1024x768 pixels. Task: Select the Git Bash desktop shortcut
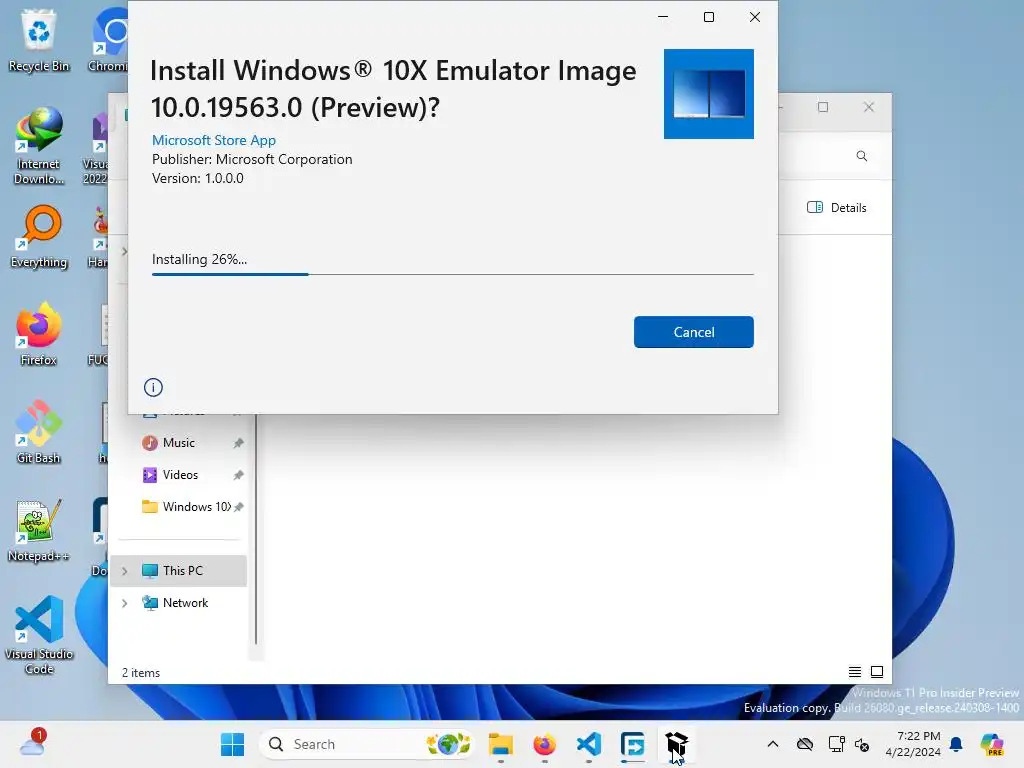(x=39, y=432)
